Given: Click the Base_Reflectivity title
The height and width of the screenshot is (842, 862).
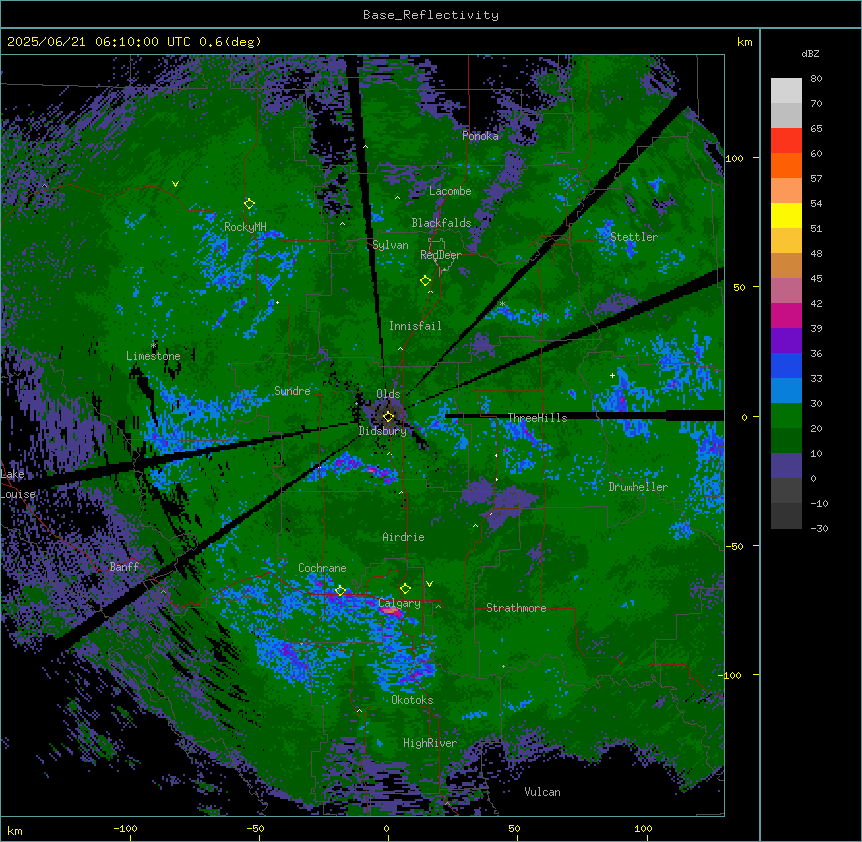Looking at the screenshot, I should click(x=431, y=15).
